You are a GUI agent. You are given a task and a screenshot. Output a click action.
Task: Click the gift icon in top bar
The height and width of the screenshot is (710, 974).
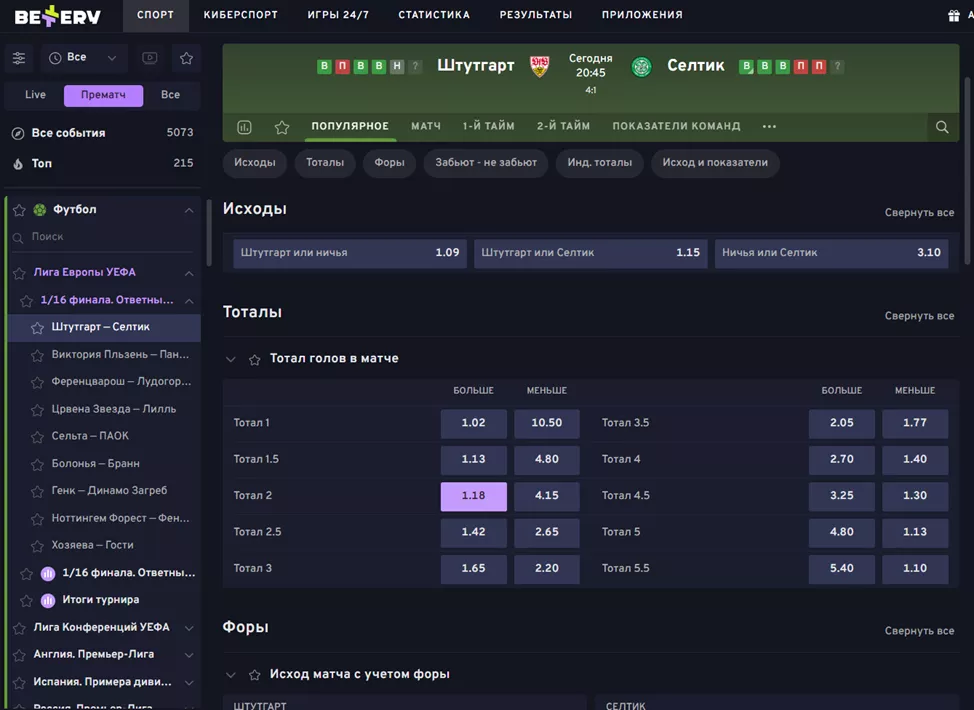(x=953, y=15)
